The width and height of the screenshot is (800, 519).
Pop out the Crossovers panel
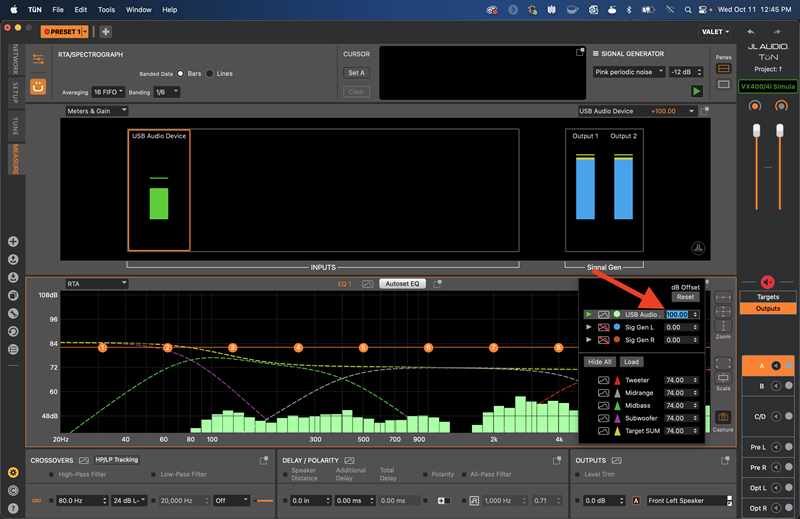(x=264, y=460)
